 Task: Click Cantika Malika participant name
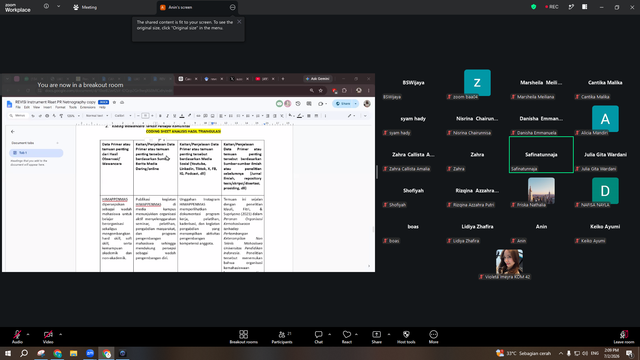coord(605,82)
